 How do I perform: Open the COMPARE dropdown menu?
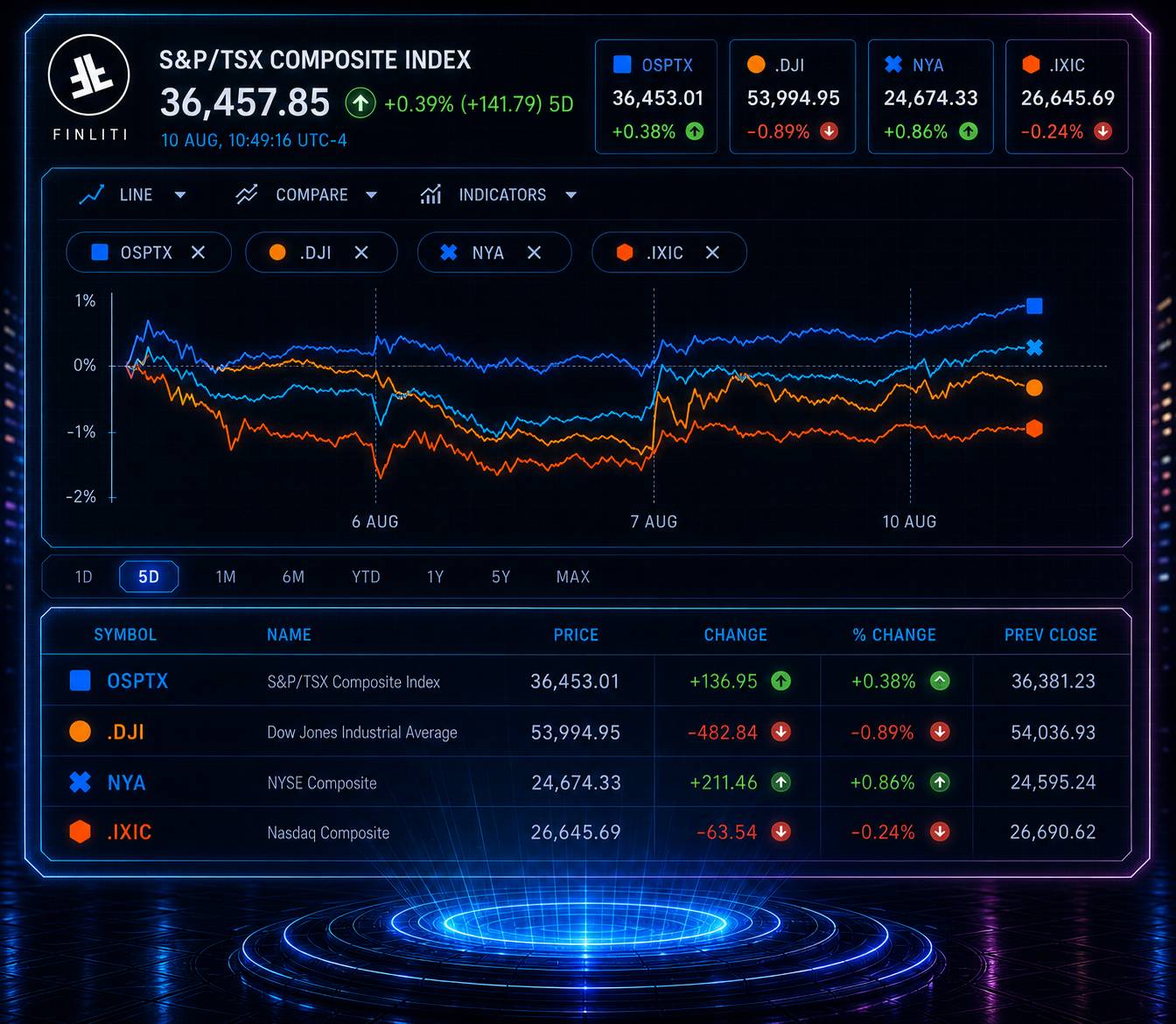coord(371,195)
